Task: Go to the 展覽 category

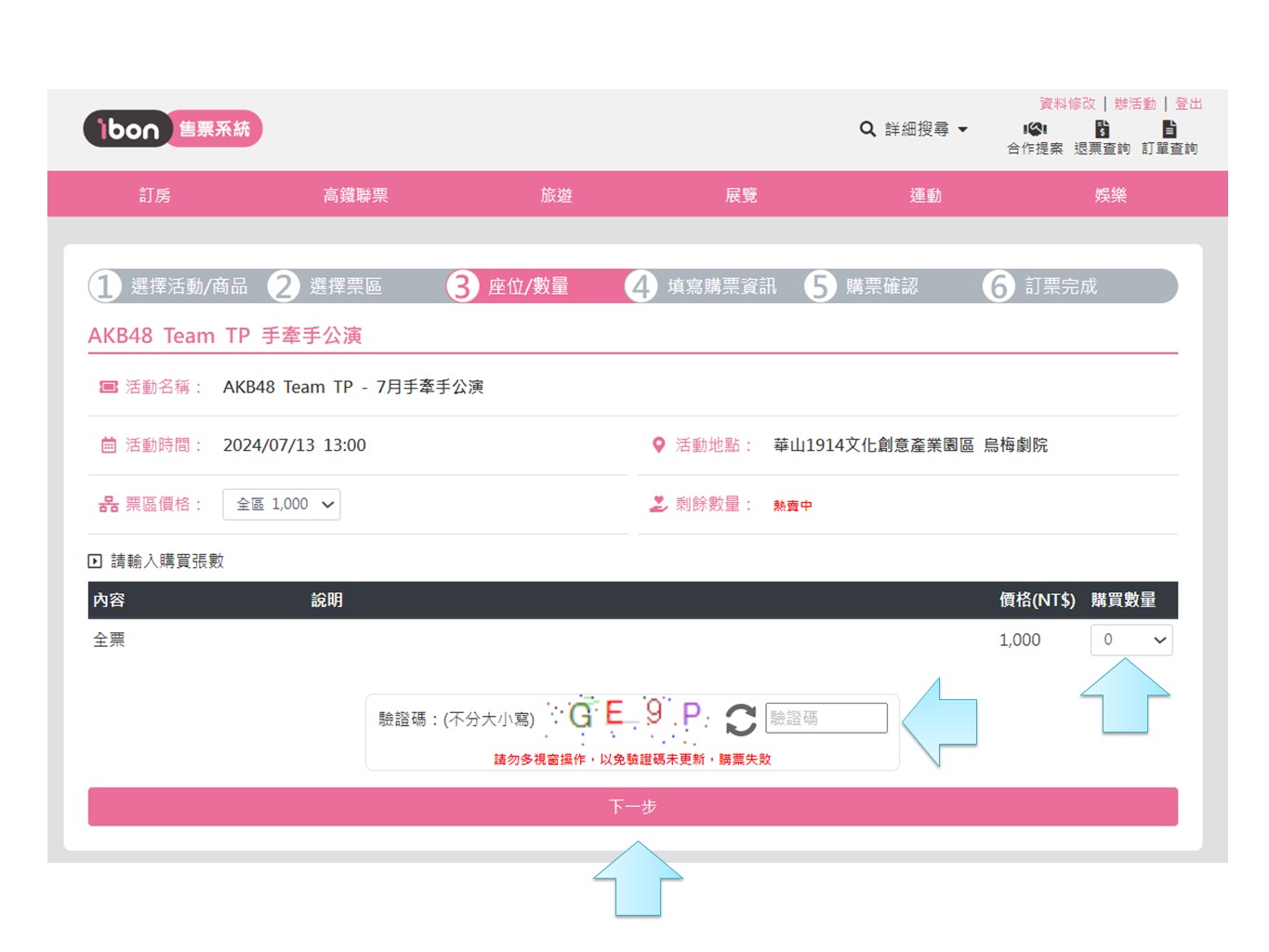Action: click(741, 195)
